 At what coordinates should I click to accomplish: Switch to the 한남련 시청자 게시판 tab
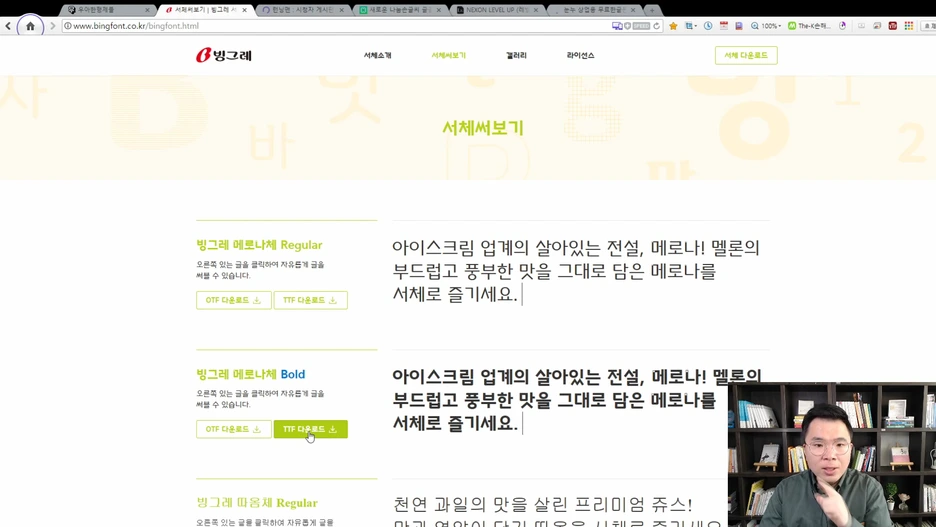[x=304, y=10]
